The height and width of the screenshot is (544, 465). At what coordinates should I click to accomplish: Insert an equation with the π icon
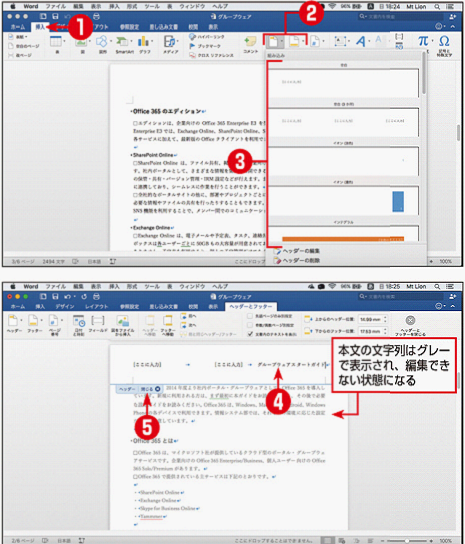[423, 41]
